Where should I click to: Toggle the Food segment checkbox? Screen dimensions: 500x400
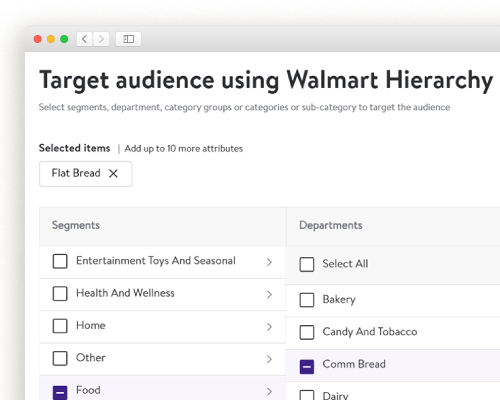pyautogui.click(x=60, y=393)
